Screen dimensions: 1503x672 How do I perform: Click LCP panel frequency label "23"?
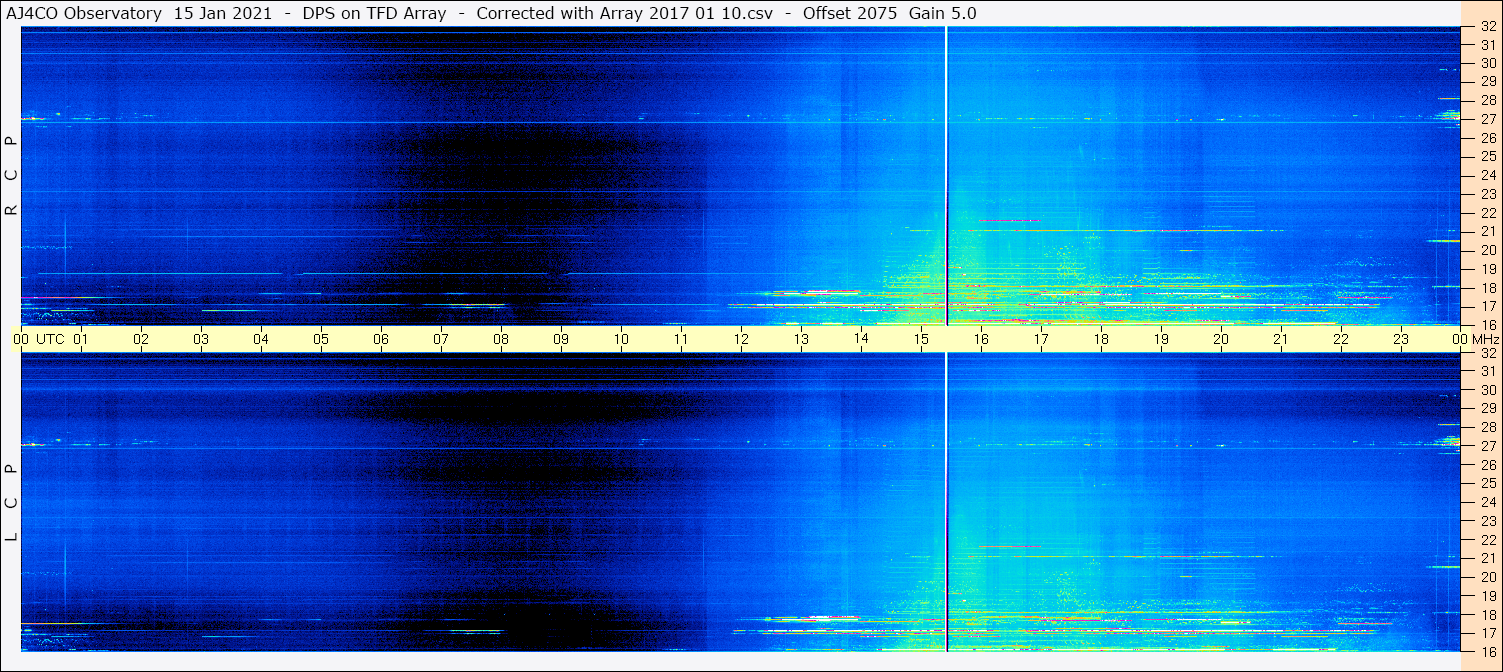point(1488,520)
